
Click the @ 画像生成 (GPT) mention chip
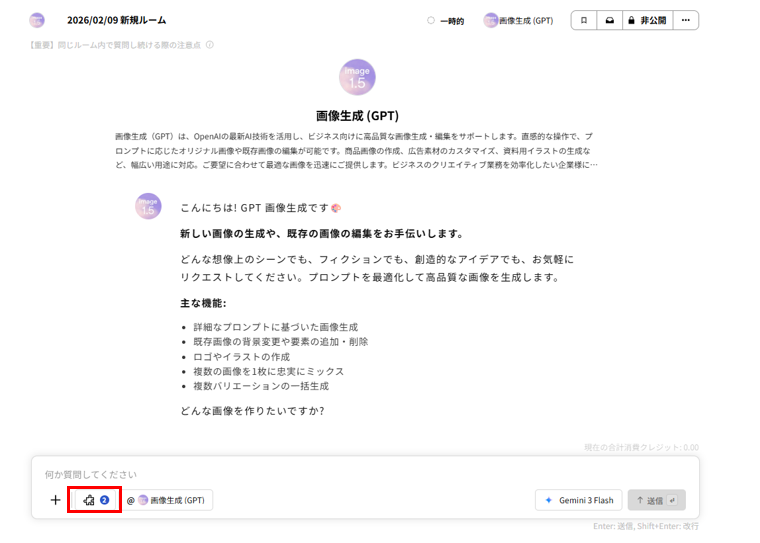click(168, 500)
